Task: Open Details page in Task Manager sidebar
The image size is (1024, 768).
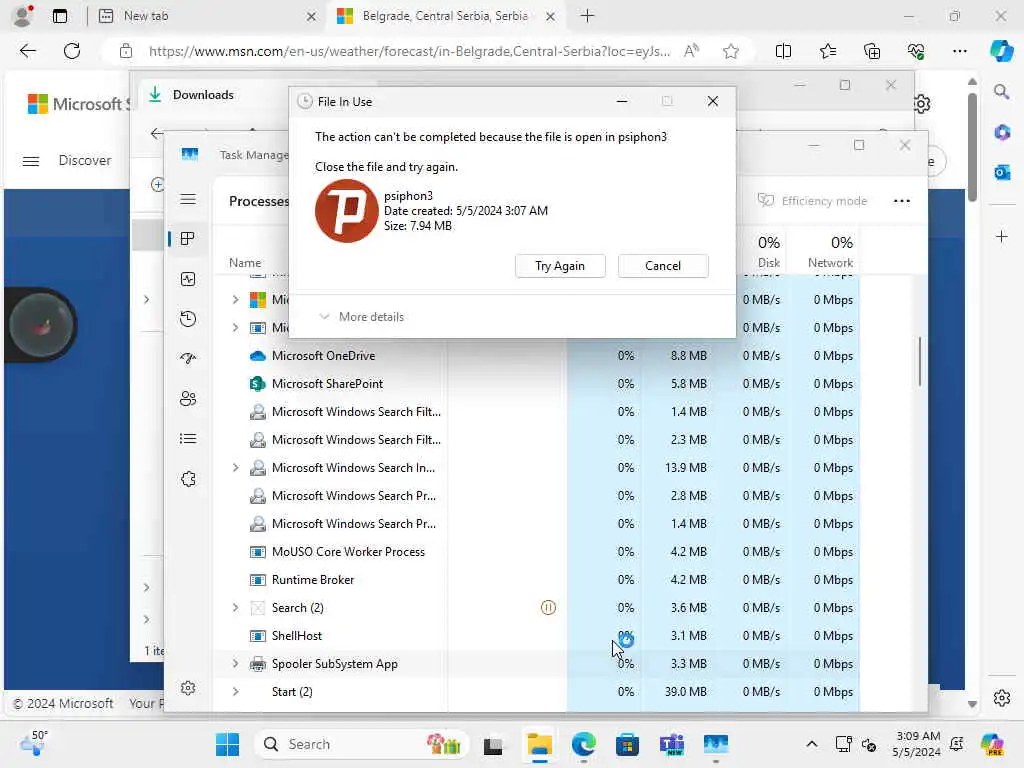Action: 188,438
